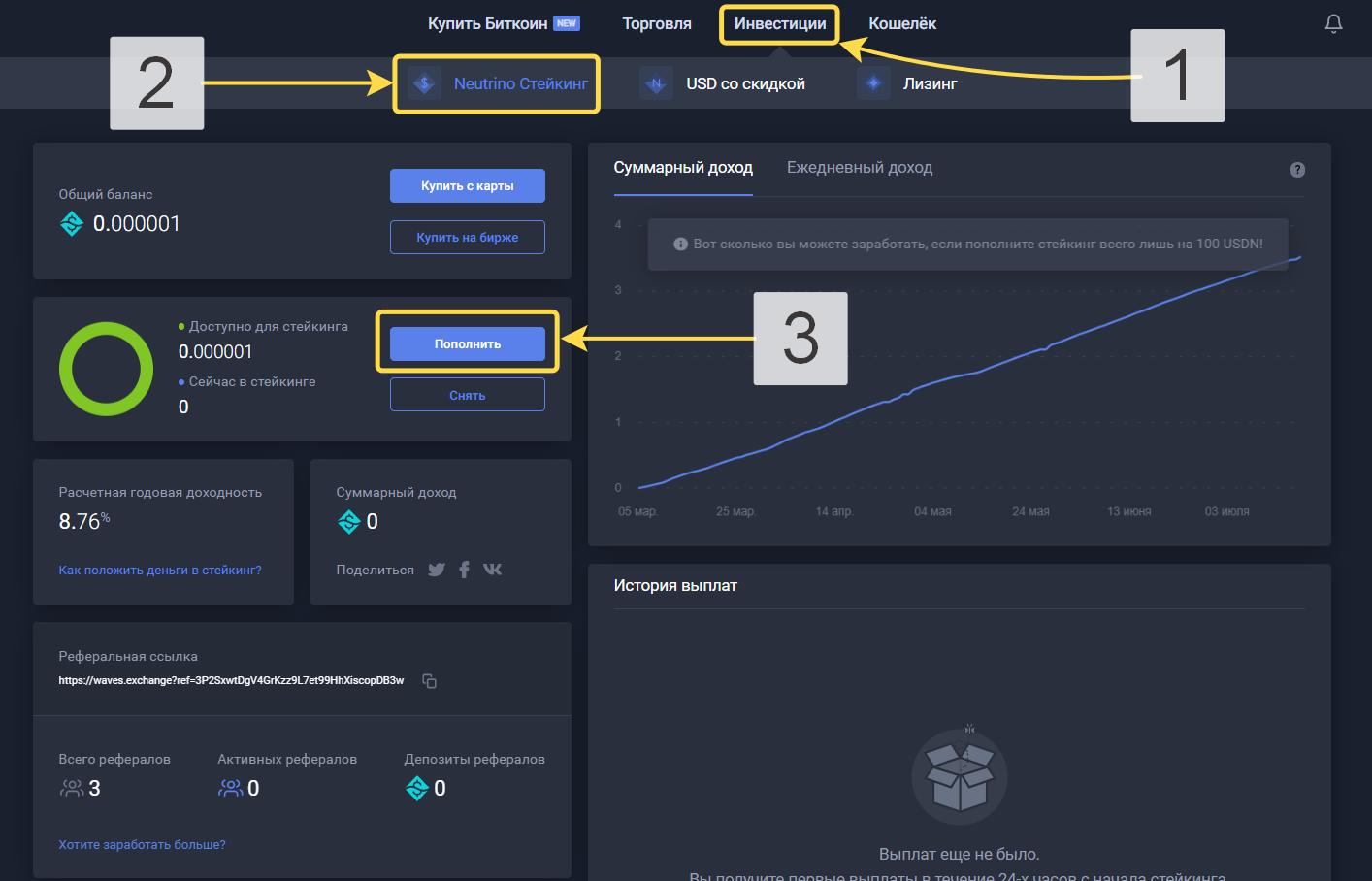1372x881 pixels.
Task: Click the Купить на бирже button
Action: [x=468, y=237]
